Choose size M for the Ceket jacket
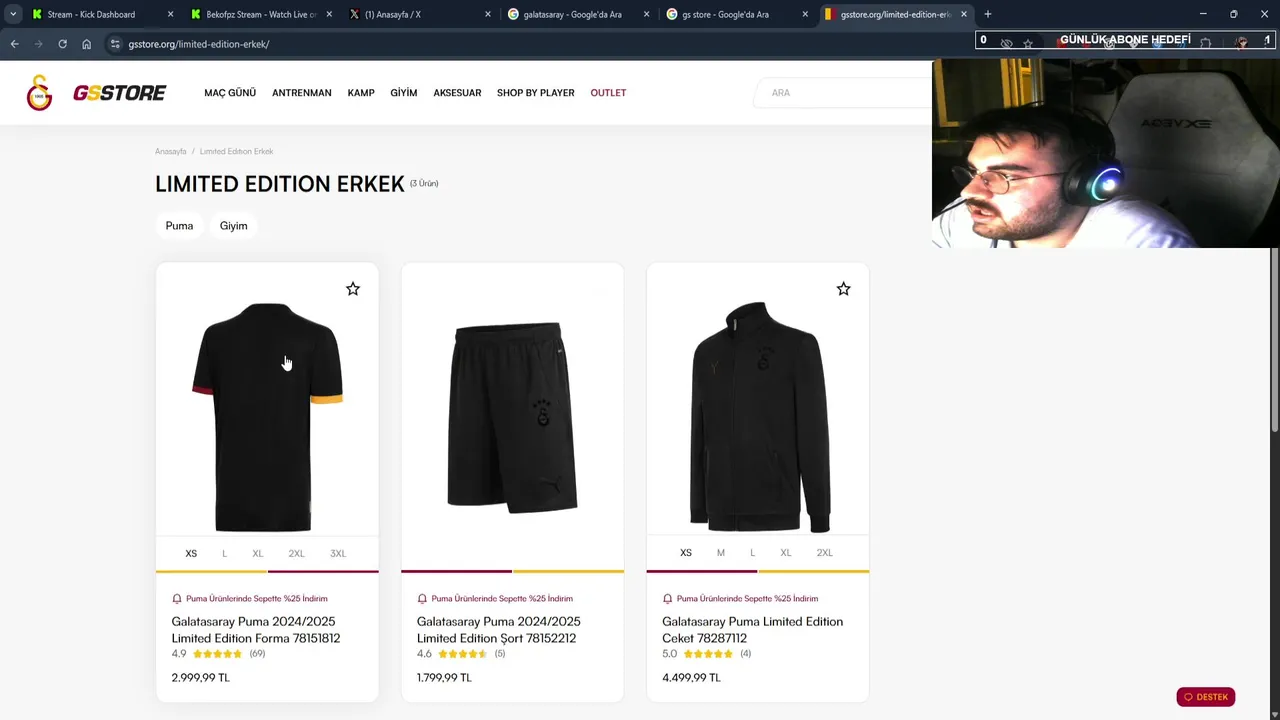1280x720 pixels. click(720, 553)
